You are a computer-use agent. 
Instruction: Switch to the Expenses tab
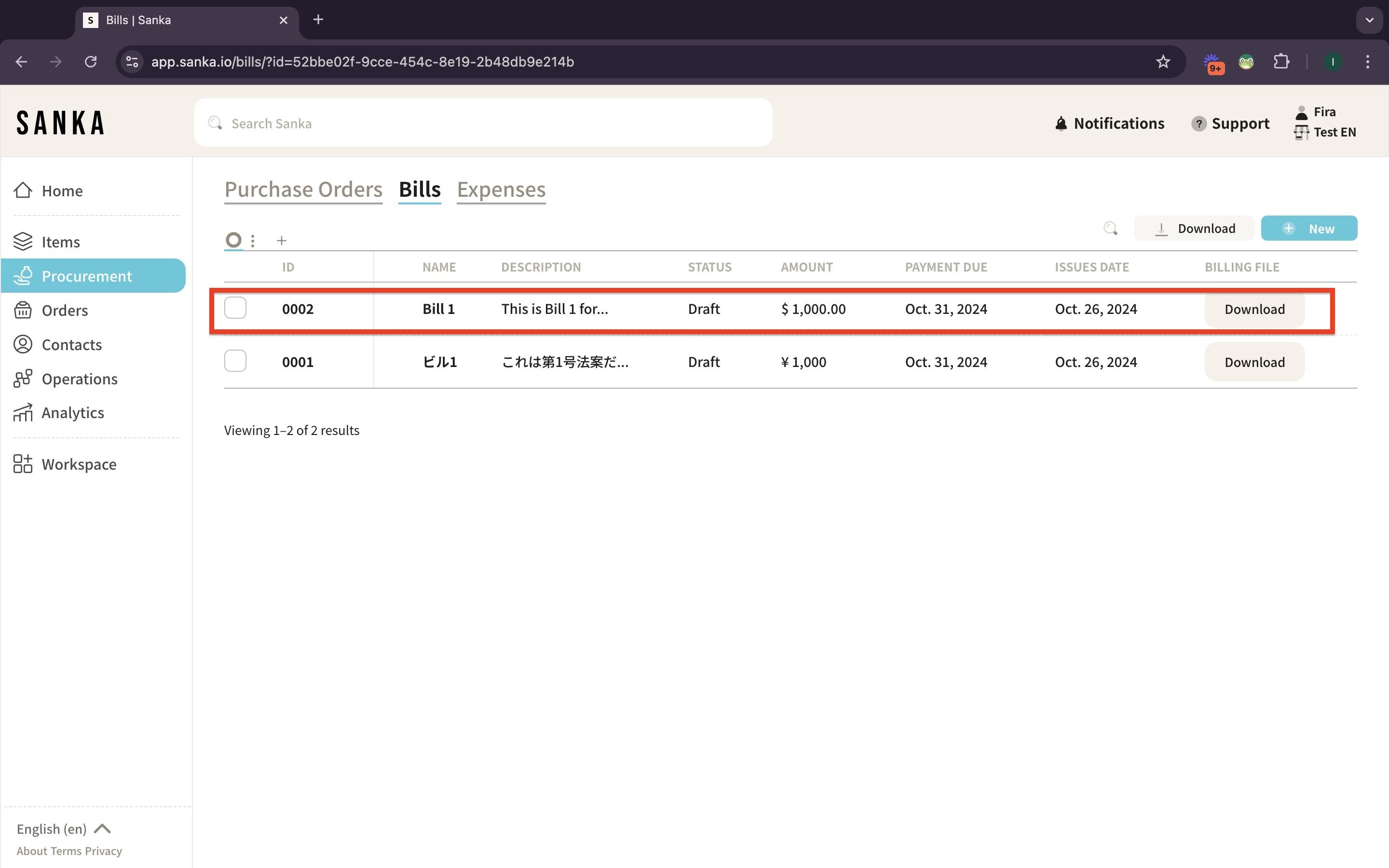point(501,190)
